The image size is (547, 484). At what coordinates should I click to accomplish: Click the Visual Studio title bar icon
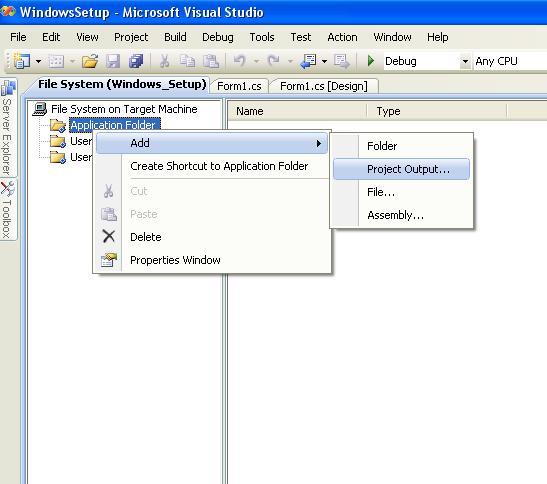pos(8,12)
